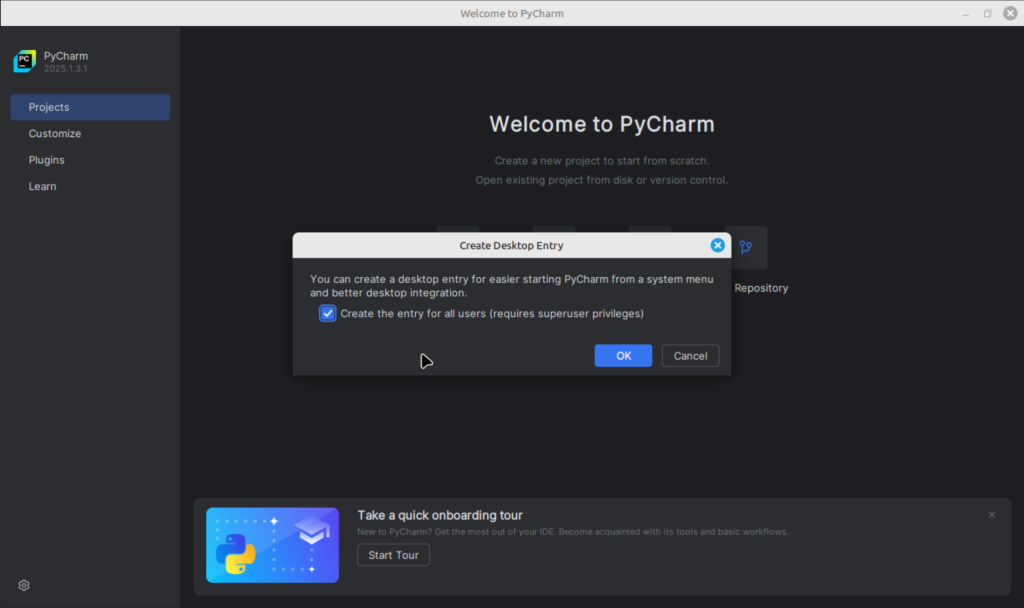Open the settings gear in bottom-left corner
Viewport: 1024px width, 608px height.
coord(23,585)
